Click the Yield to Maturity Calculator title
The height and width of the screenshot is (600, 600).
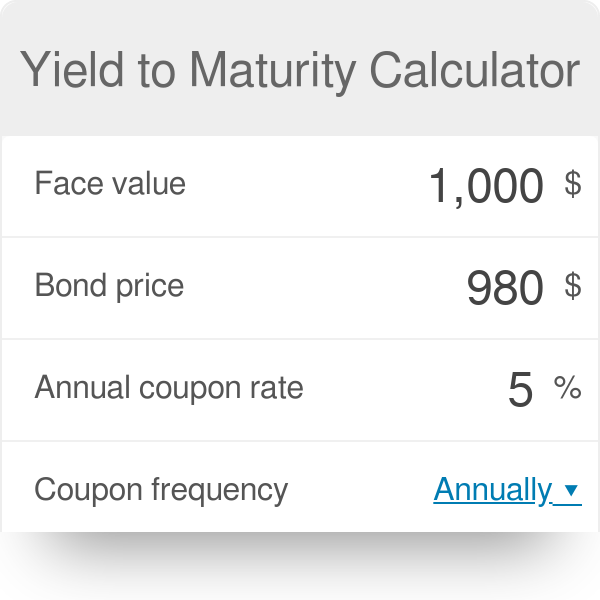[300, 70]
